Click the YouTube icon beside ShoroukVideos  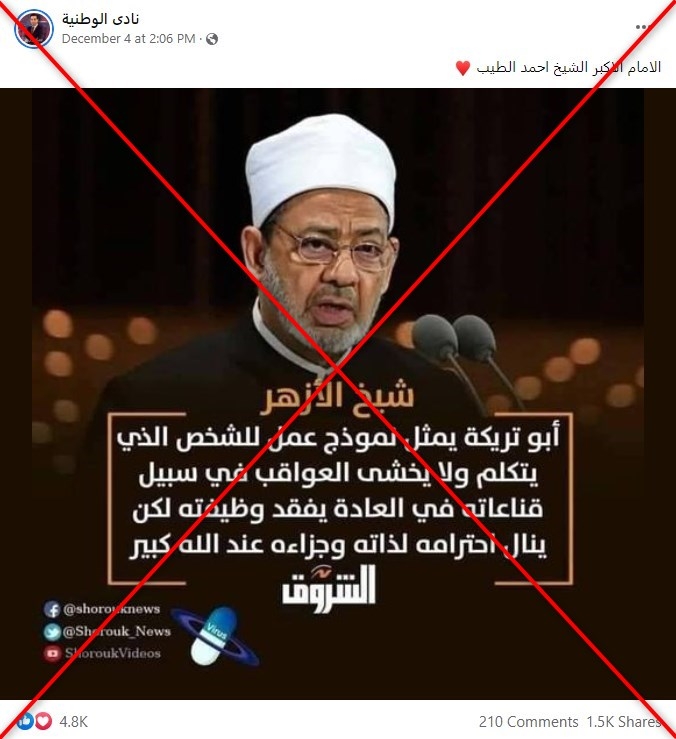(52, 653)
